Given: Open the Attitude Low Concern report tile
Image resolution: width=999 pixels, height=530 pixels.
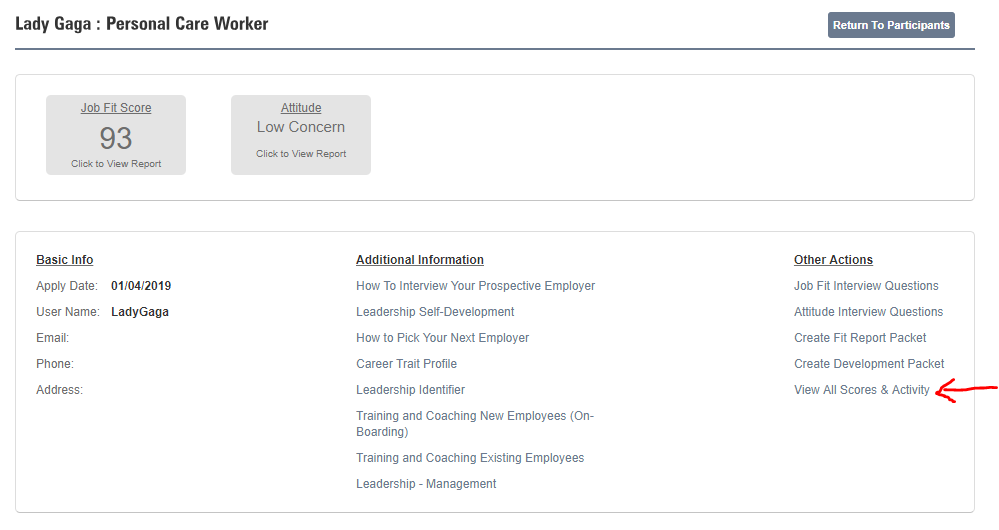Looking at the screenshot, I should click(x=301, y=135).
